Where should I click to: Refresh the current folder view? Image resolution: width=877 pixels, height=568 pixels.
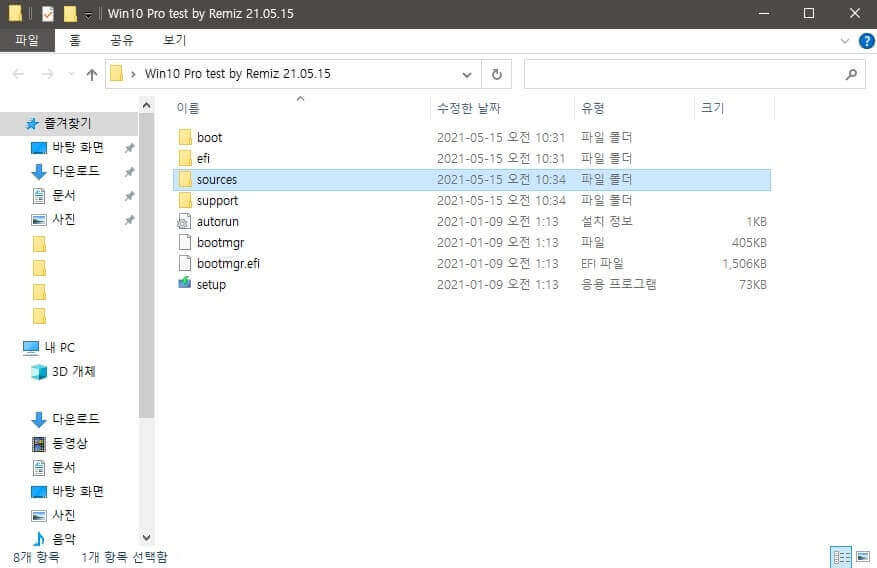point(496,74)
